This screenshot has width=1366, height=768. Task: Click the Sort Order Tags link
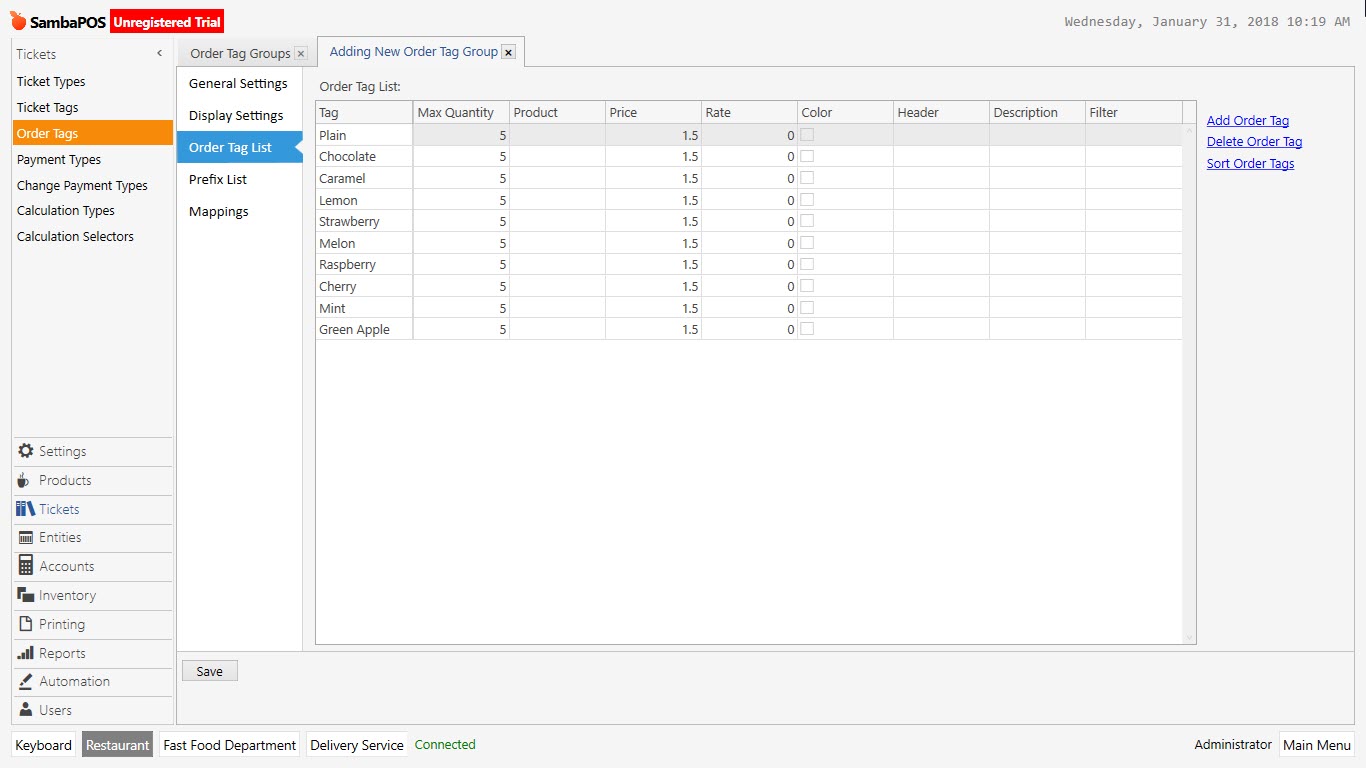point(1249,163)
